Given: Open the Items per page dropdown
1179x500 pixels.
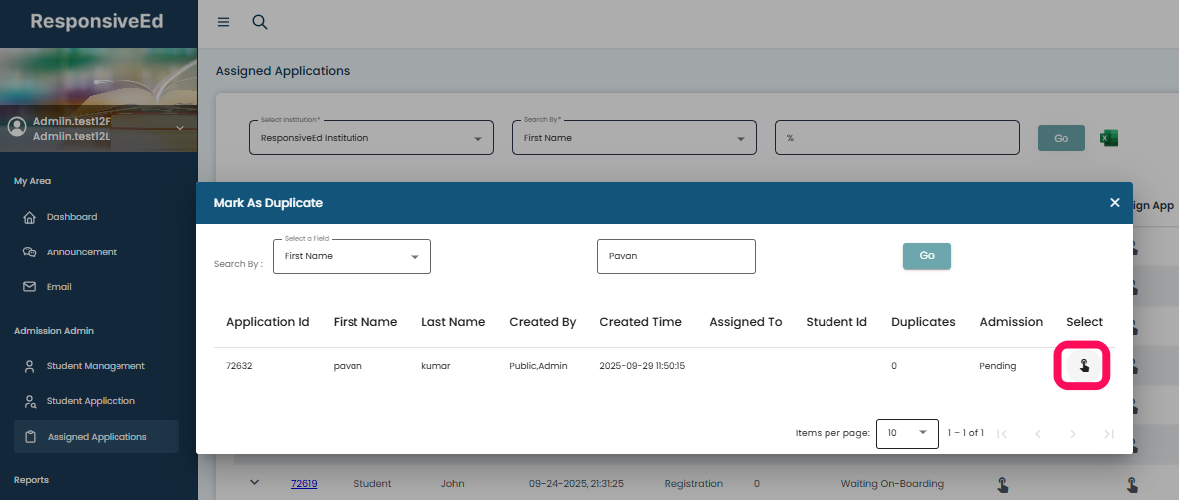Looking at the screenshot, I should [906, 433].
